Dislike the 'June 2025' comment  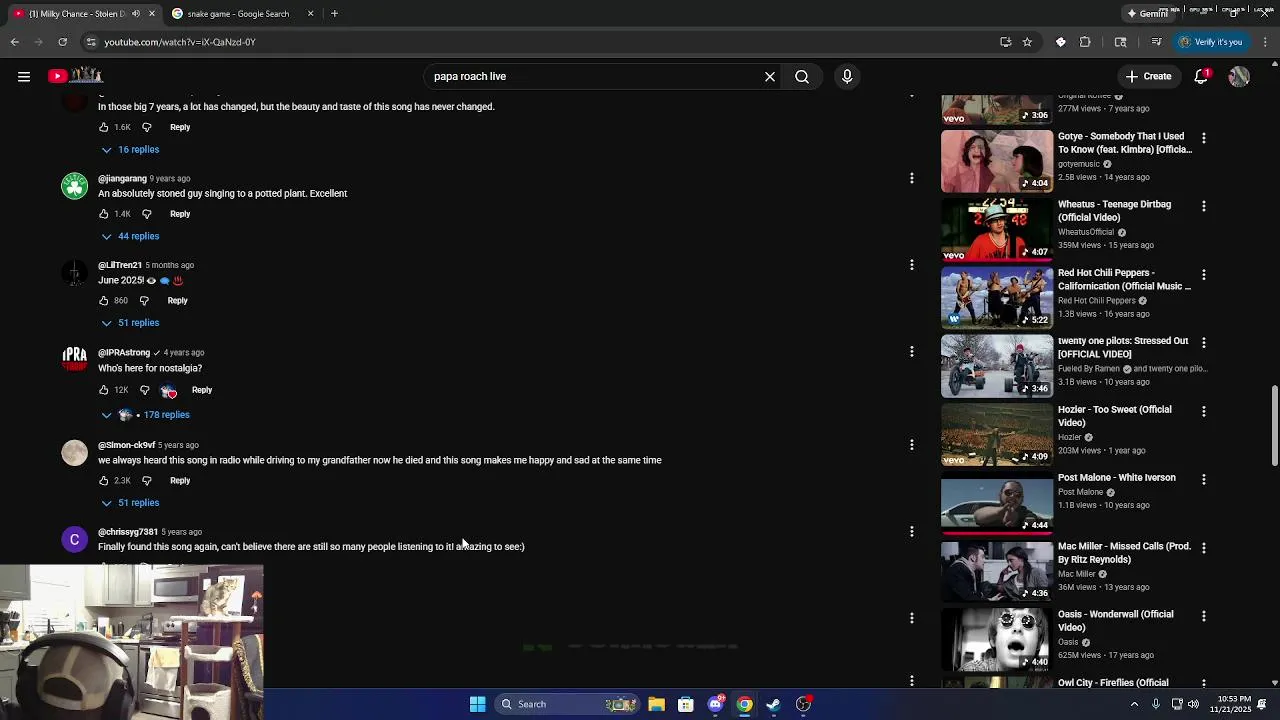point(144,300)
